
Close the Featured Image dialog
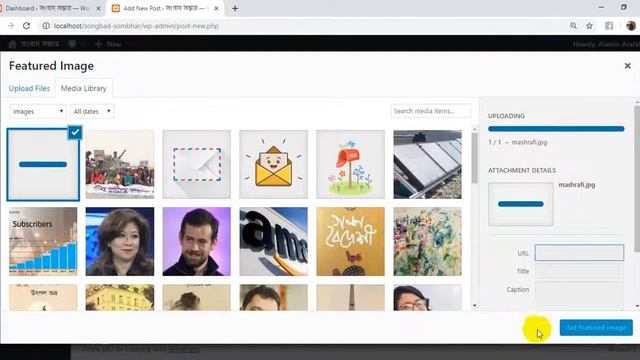point(627,66)
